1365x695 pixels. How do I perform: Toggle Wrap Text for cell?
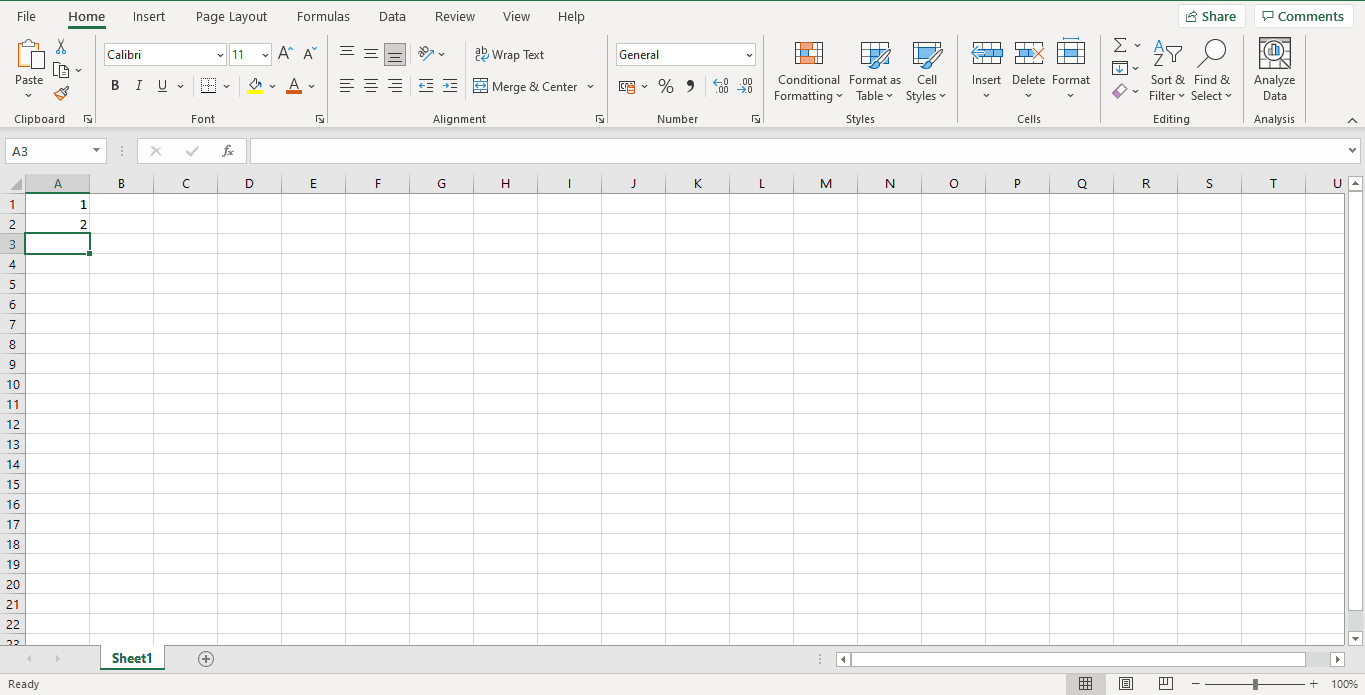(509, 55)
